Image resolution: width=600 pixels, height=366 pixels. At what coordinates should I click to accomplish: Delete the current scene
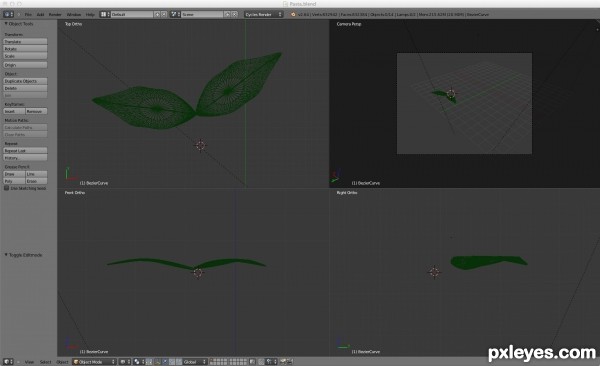click(x=234, y=14)
